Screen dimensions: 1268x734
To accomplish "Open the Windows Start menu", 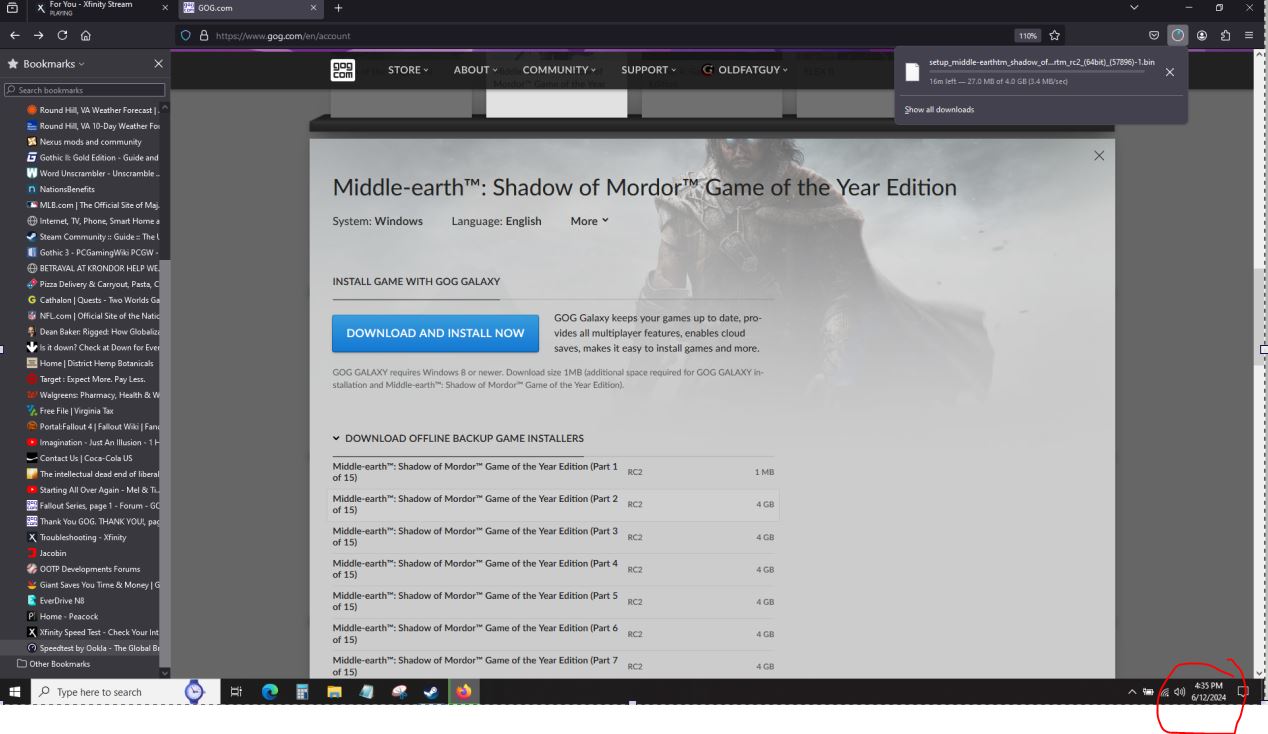I will tap(15, 691).
